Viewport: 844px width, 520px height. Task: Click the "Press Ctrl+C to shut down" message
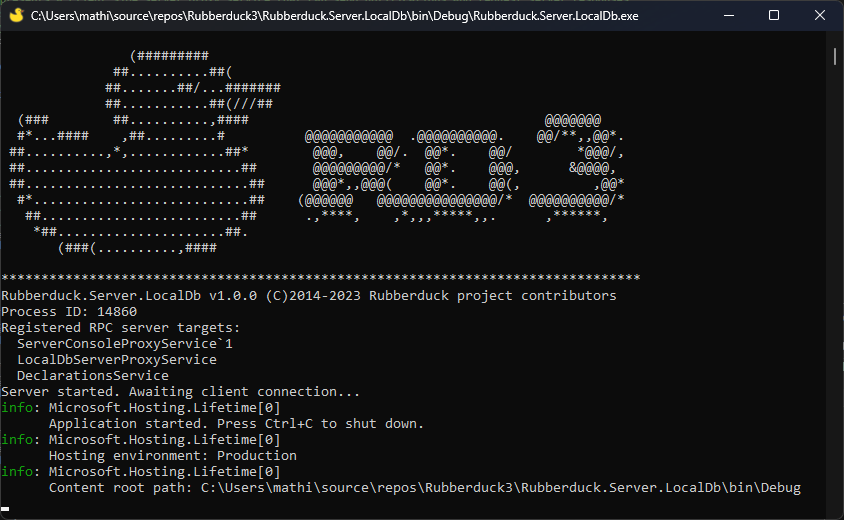[x=300, y=423]
